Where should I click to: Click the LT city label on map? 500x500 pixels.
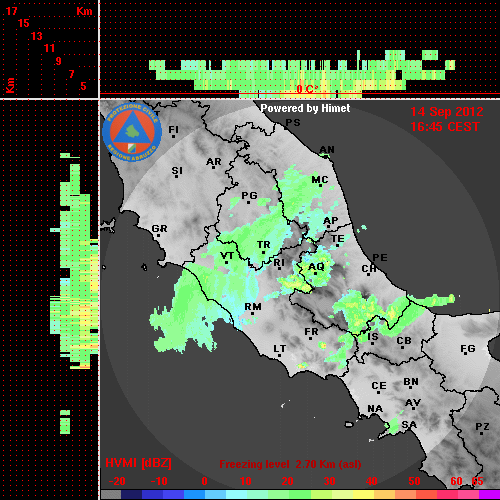[280, 348]
